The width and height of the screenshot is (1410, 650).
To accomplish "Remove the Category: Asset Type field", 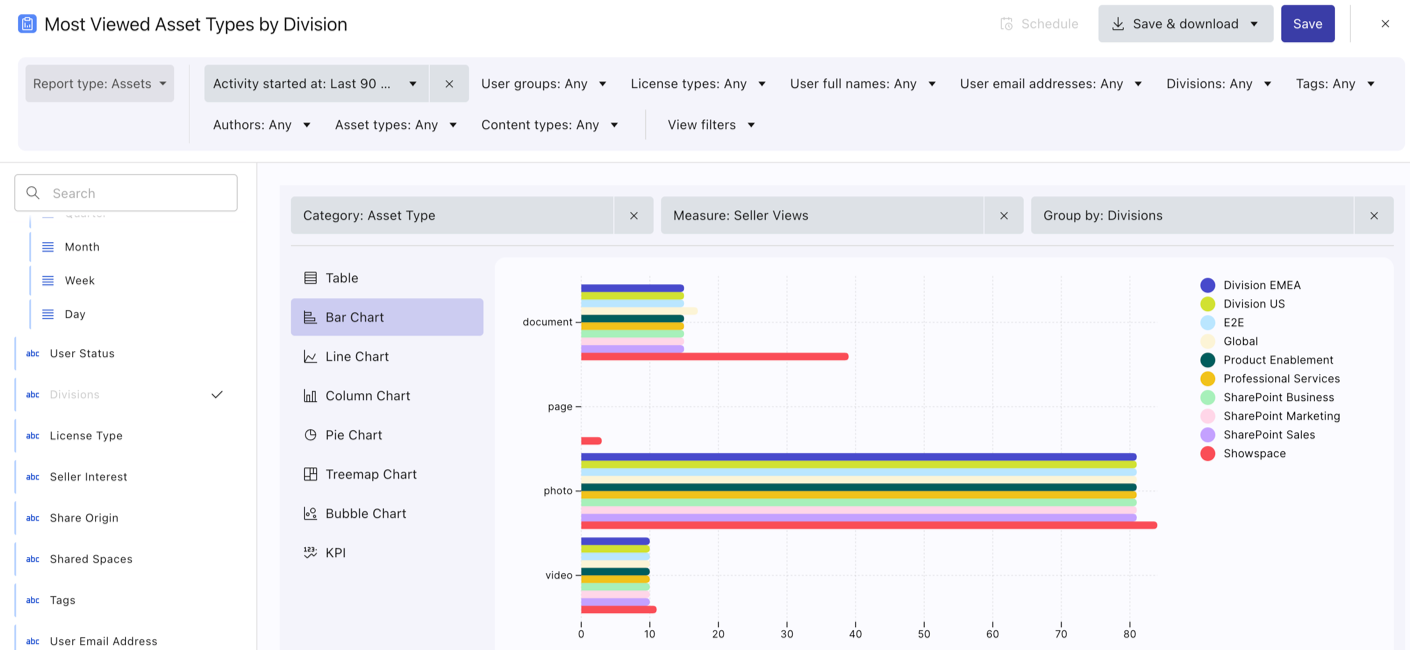I will 634,216.
